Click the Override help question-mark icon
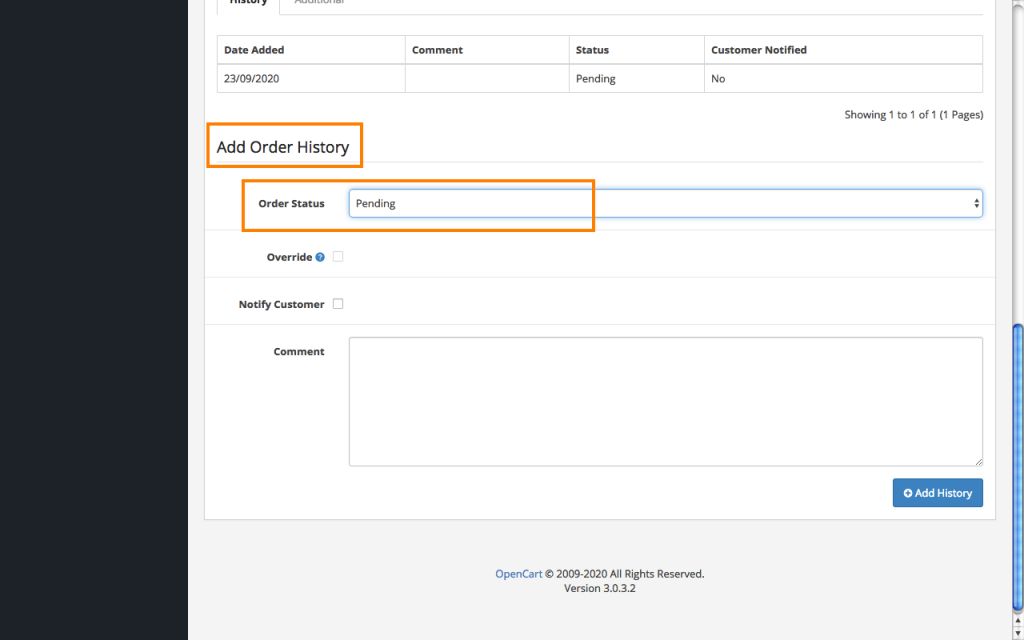The width and height of the screenshot is (1024, 640). click(320, 257)
